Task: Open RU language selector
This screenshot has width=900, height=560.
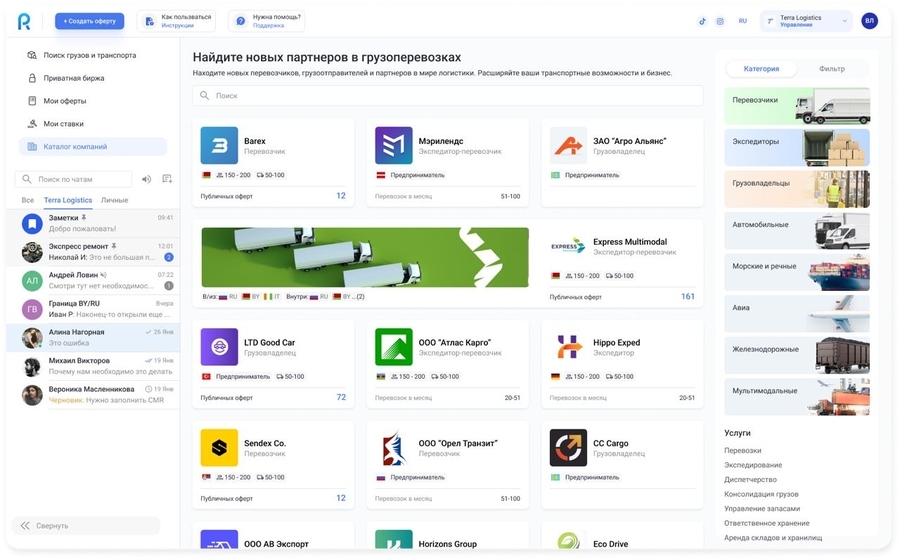Action: pos(743,21)
